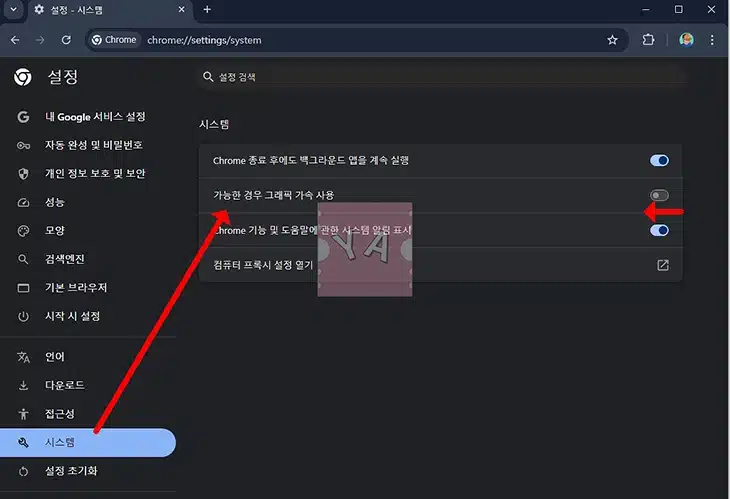Open new tab with plus icon
Viewport: 730px width, 499px height.
[x=207, y=10]
